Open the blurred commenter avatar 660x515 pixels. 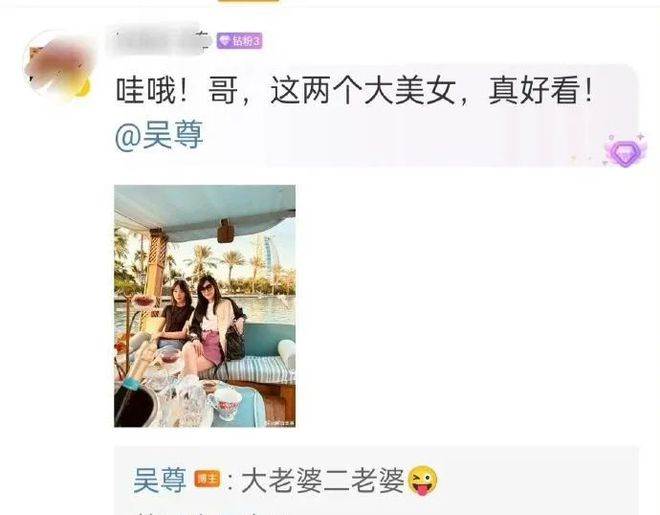pos(59,65)
